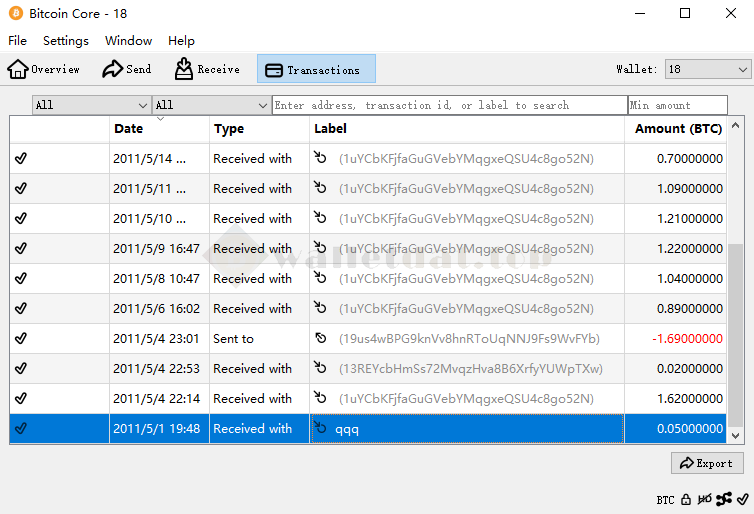The width and height of the screenshot is (754, 514).
Task: Click the HD disabled status icon
Action: pyautogui.click(x=705, y=499)
